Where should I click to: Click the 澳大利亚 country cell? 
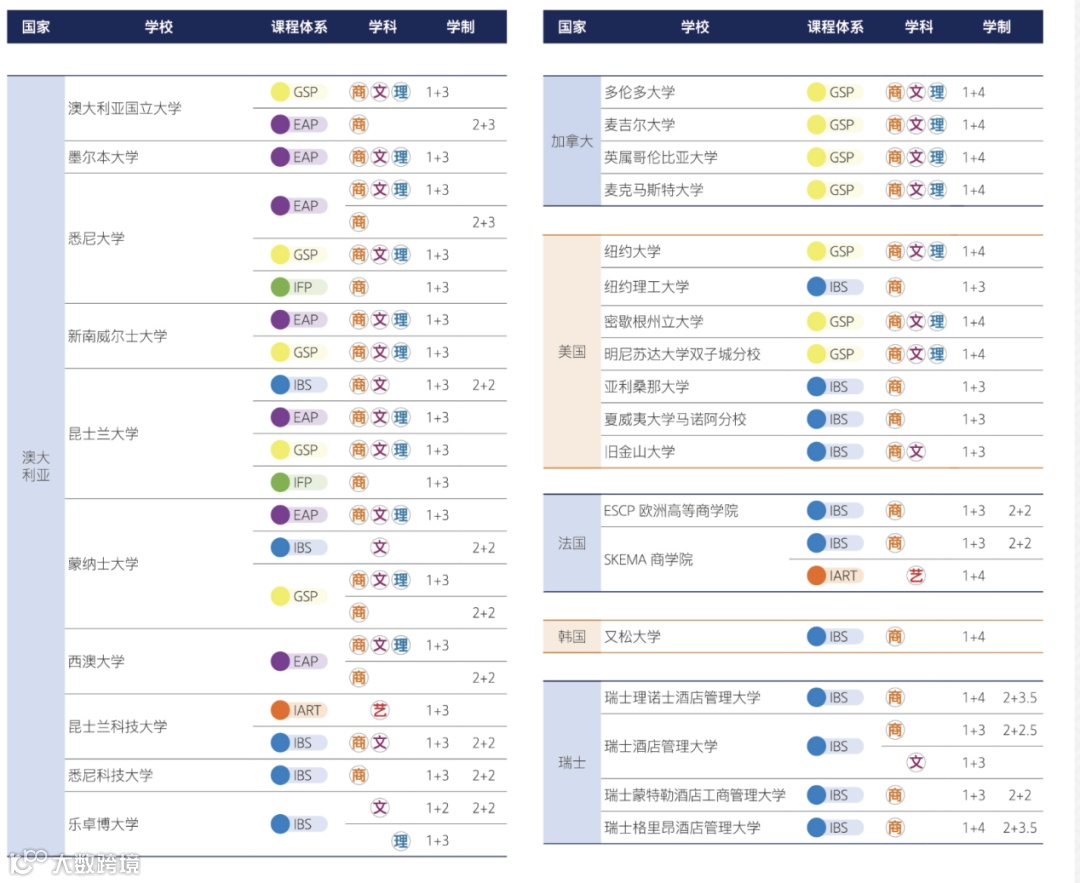pos(36,466)
